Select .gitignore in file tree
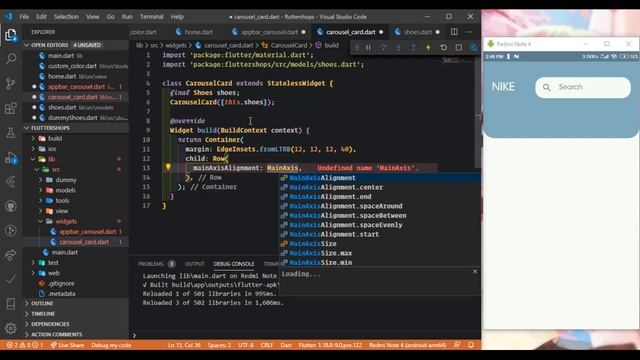 point(61,283)
